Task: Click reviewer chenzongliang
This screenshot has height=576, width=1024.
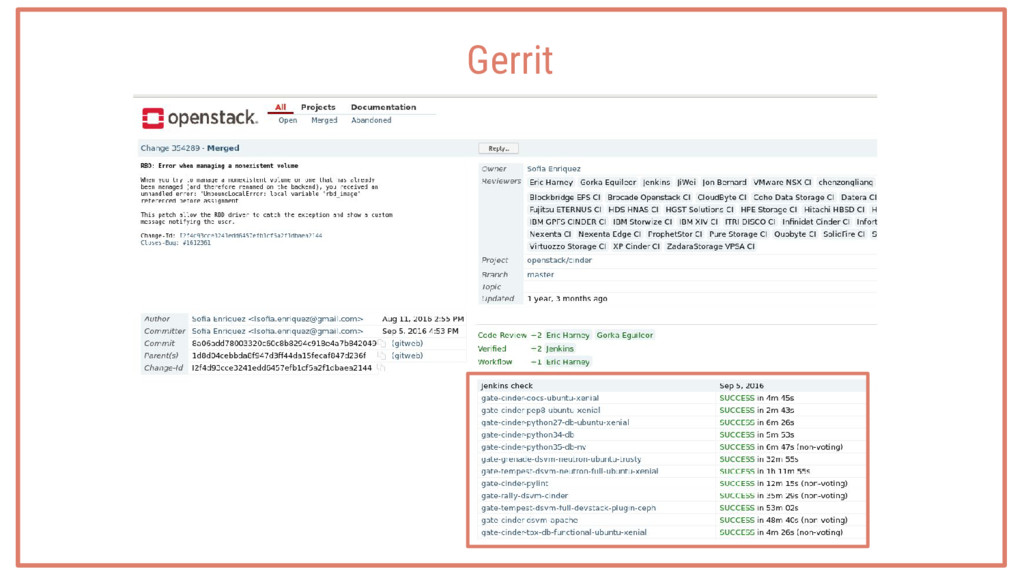Action: pyautogui.click(x=846, y=182)
